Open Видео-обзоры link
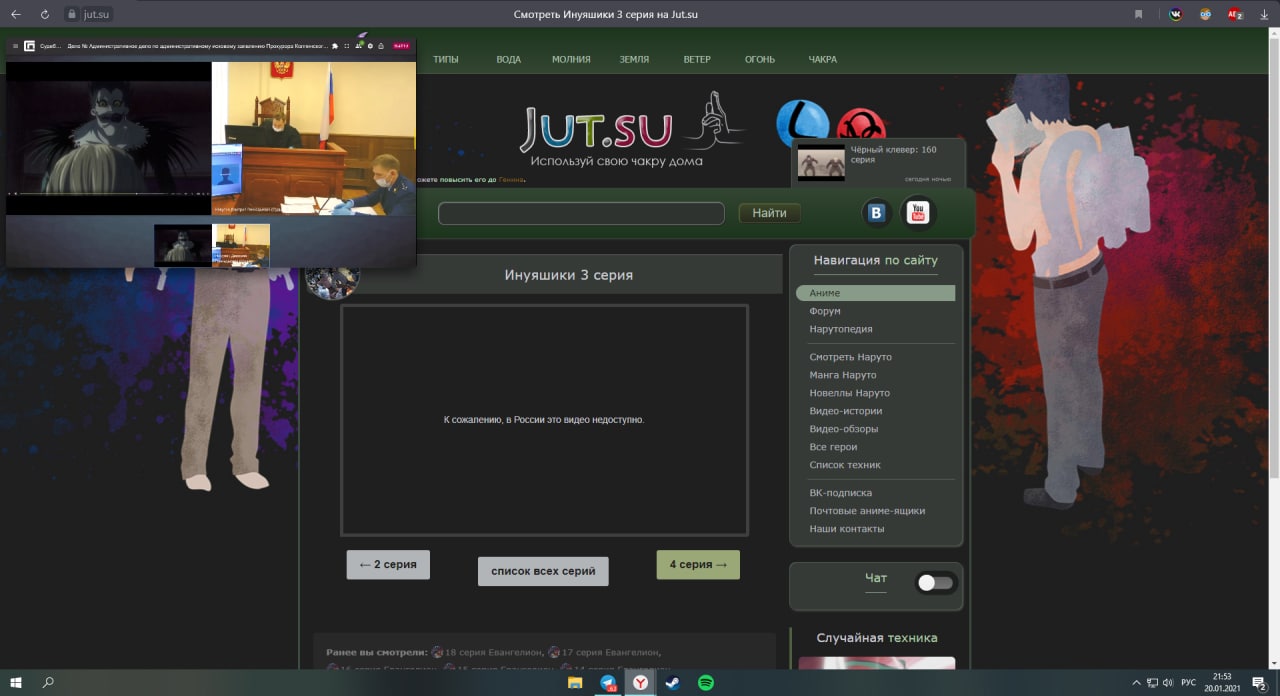Image resolution: width=1280 pixels, height=696 pixels. tap(844, 429)
